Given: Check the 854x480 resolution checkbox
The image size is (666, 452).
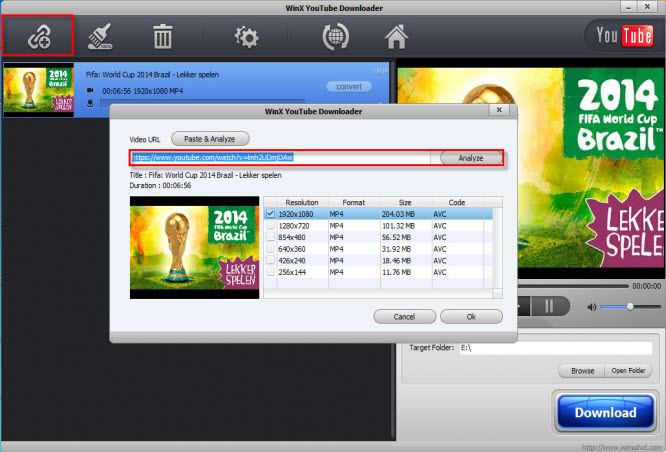Looking at the screenshot, I should point(270,237).
